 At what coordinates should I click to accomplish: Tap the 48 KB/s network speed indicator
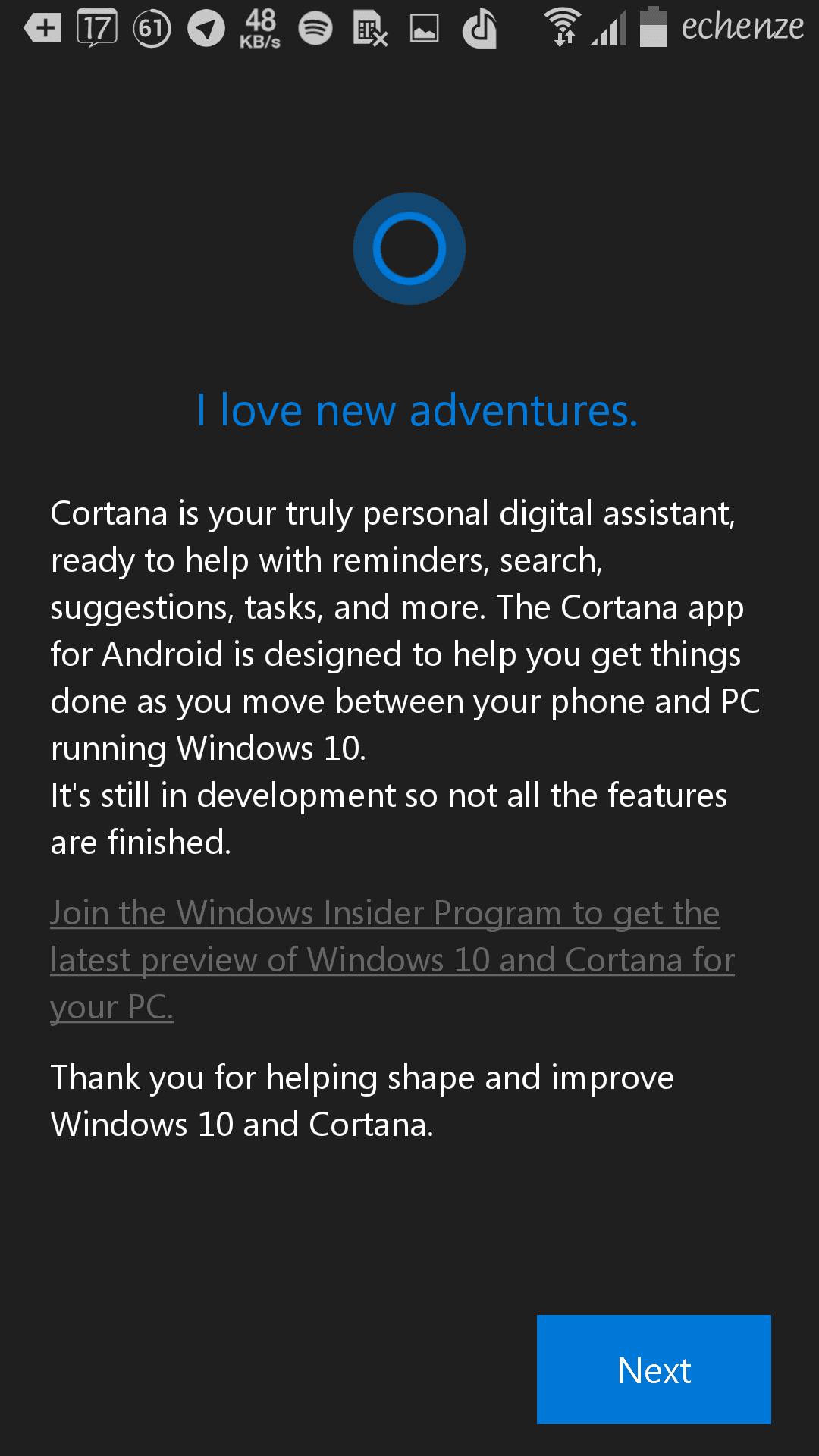tap(260, 29)
